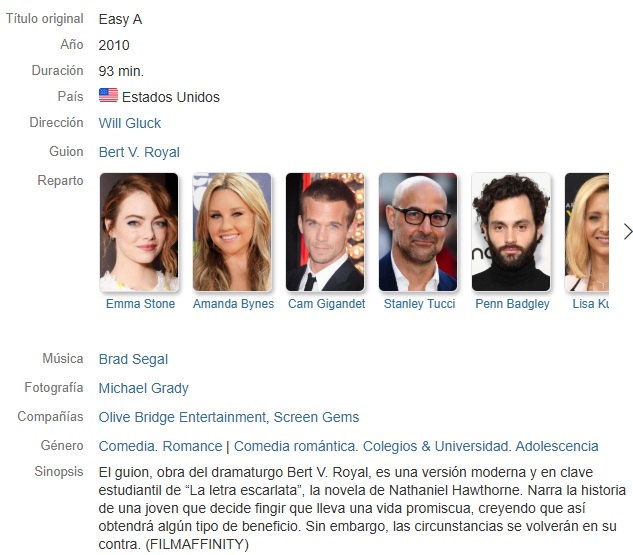
Task: Select the Comedia genre link
Action: [126, 446]
